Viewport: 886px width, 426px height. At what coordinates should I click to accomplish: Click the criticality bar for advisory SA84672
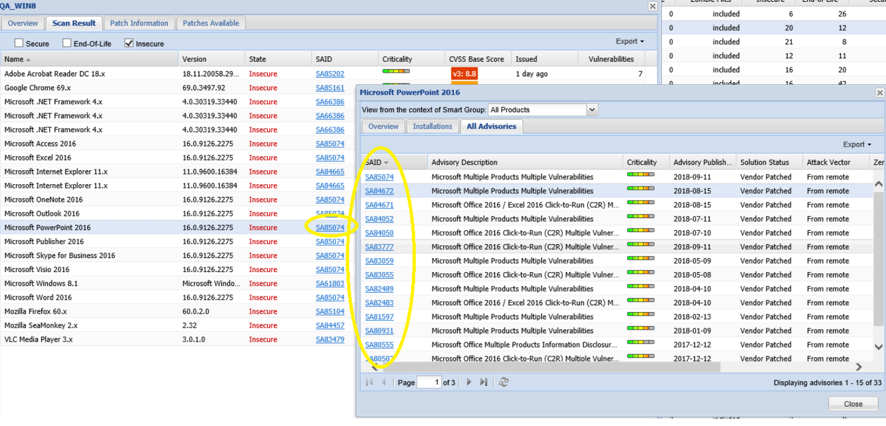pos(640,189)
